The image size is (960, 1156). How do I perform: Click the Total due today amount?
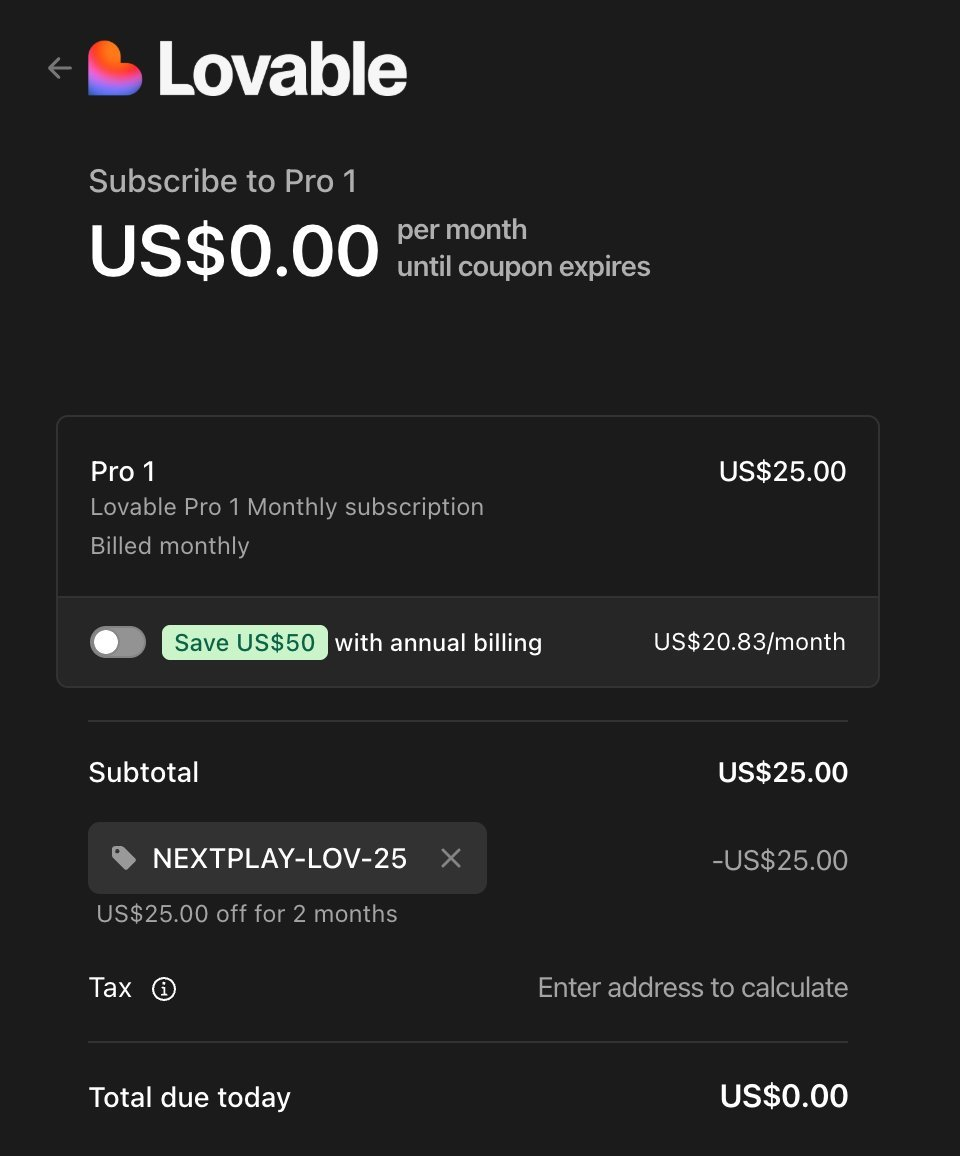coord(784,1096)
